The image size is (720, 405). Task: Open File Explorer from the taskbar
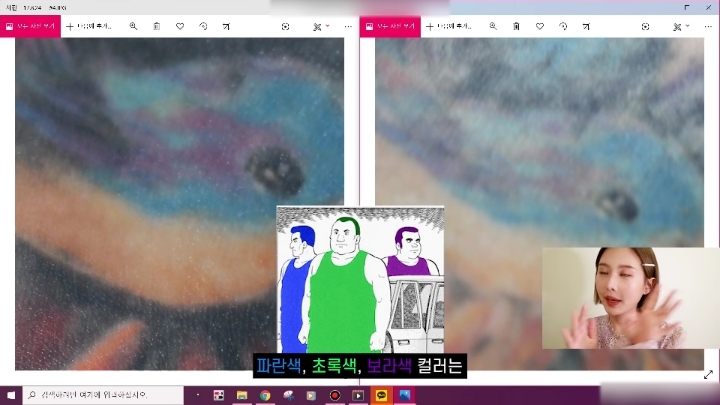242,395
